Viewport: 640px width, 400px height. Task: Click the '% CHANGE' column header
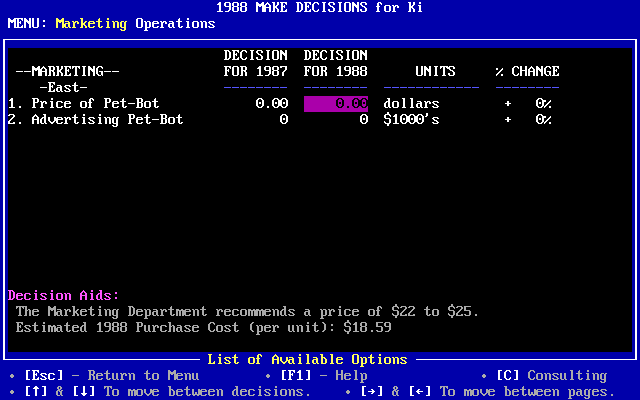[x=527, y=72]
